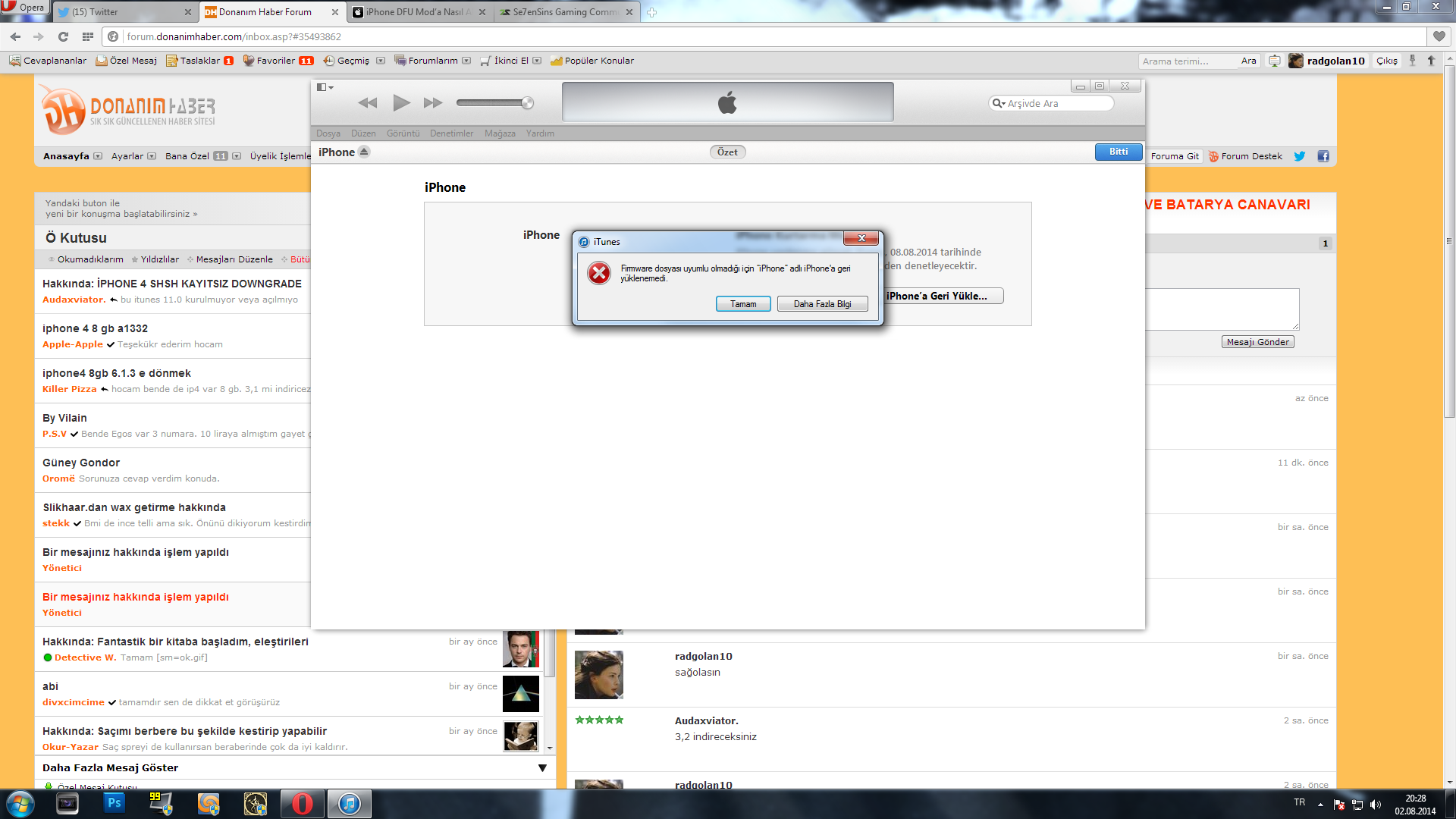This screenshot has height=819, width=1456.
Task: Click the Windows Start button
Action: click(x=20, y=804)
